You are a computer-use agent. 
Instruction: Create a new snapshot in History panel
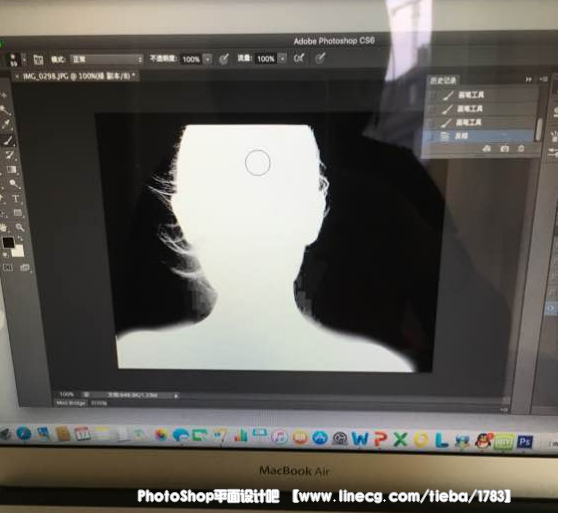[504, 148]
